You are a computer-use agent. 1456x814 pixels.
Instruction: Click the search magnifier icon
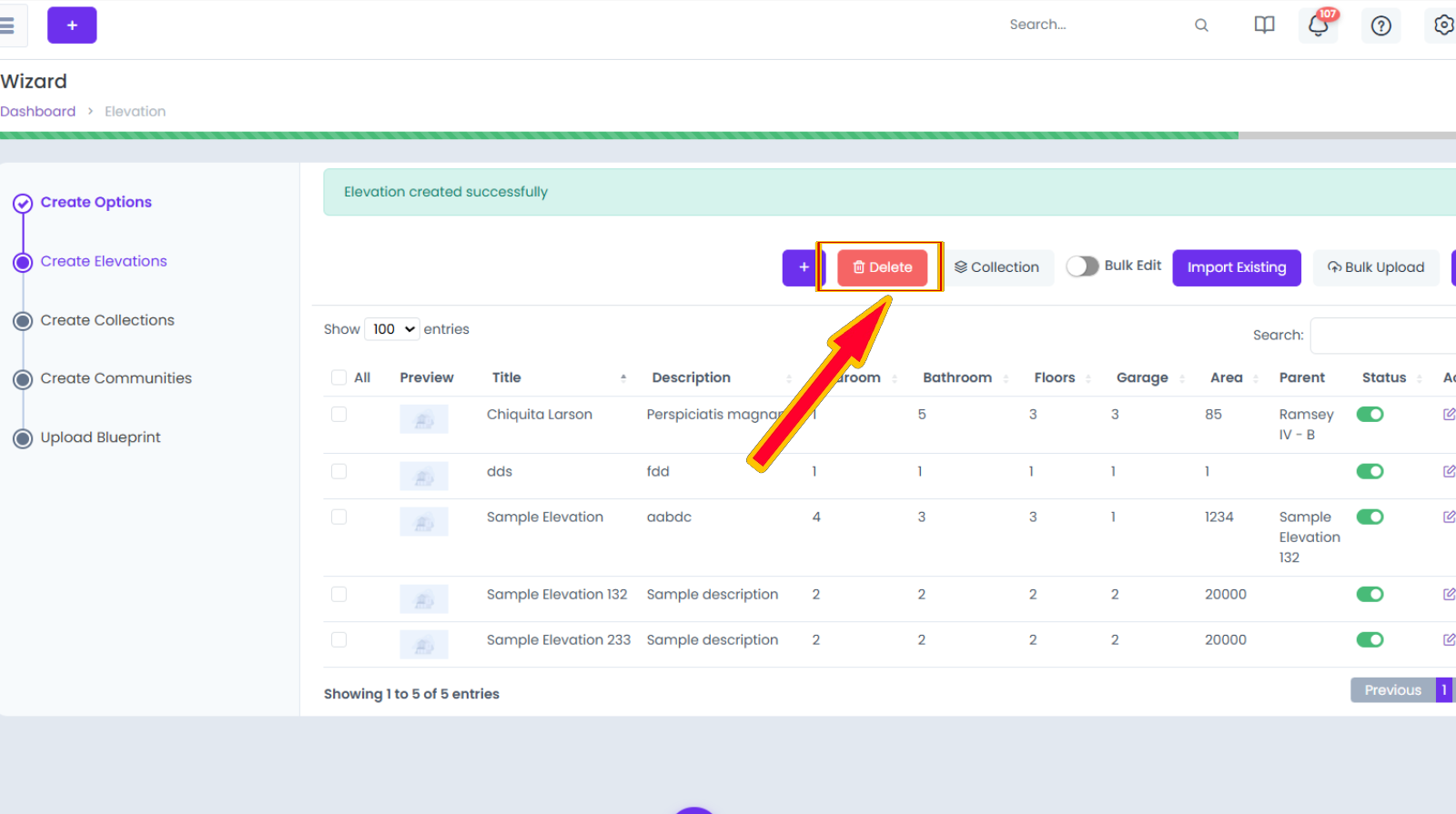click(x=1201, y=25)
